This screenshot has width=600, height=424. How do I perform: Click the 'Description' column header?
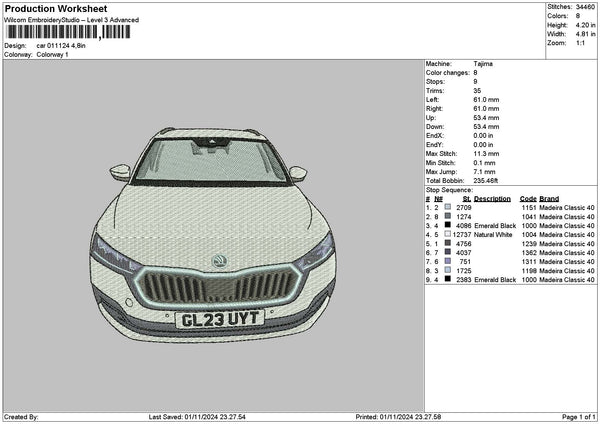(492, 199)
